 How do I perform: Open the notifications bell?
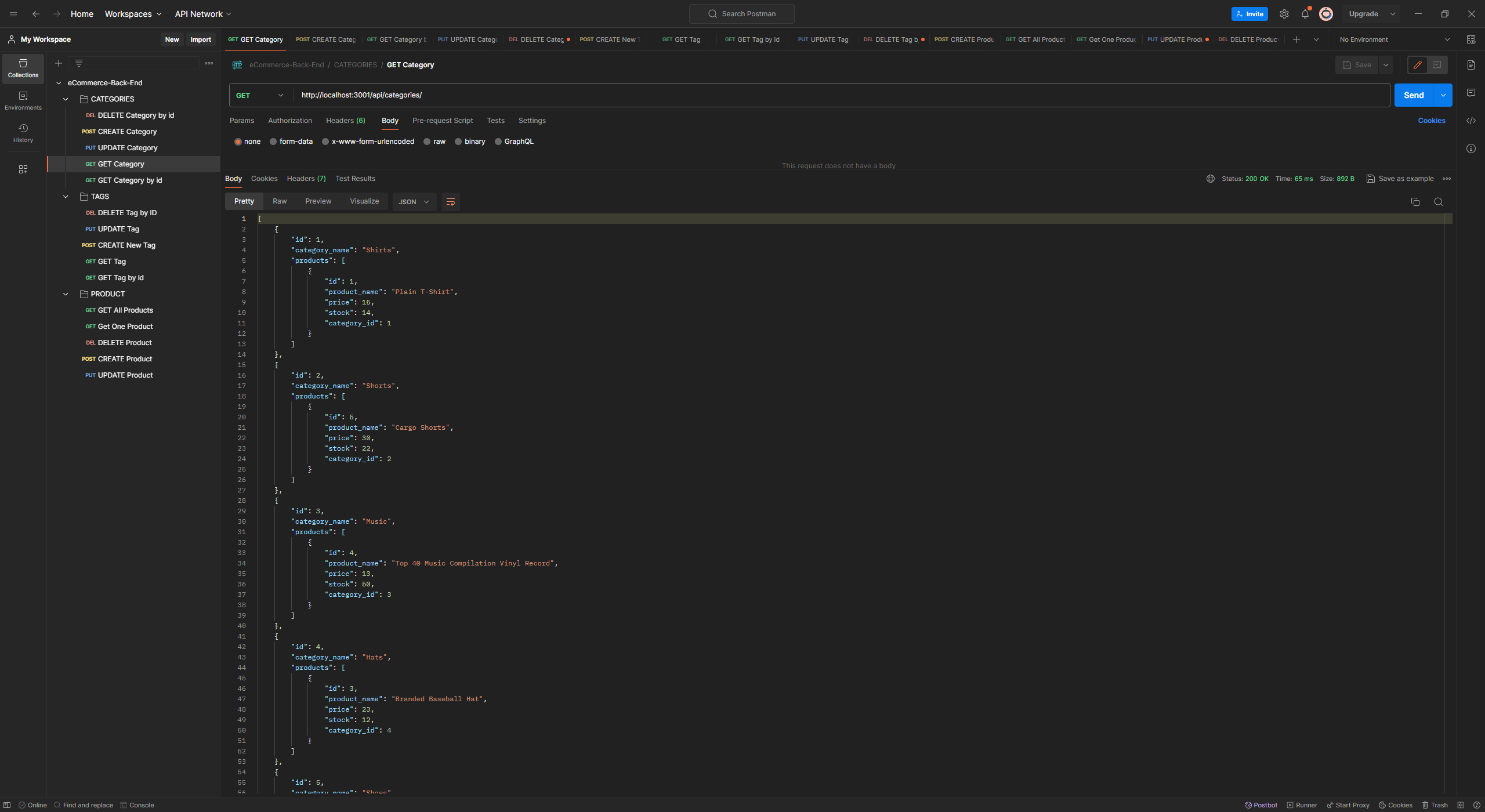click(x=1305, y=14)
